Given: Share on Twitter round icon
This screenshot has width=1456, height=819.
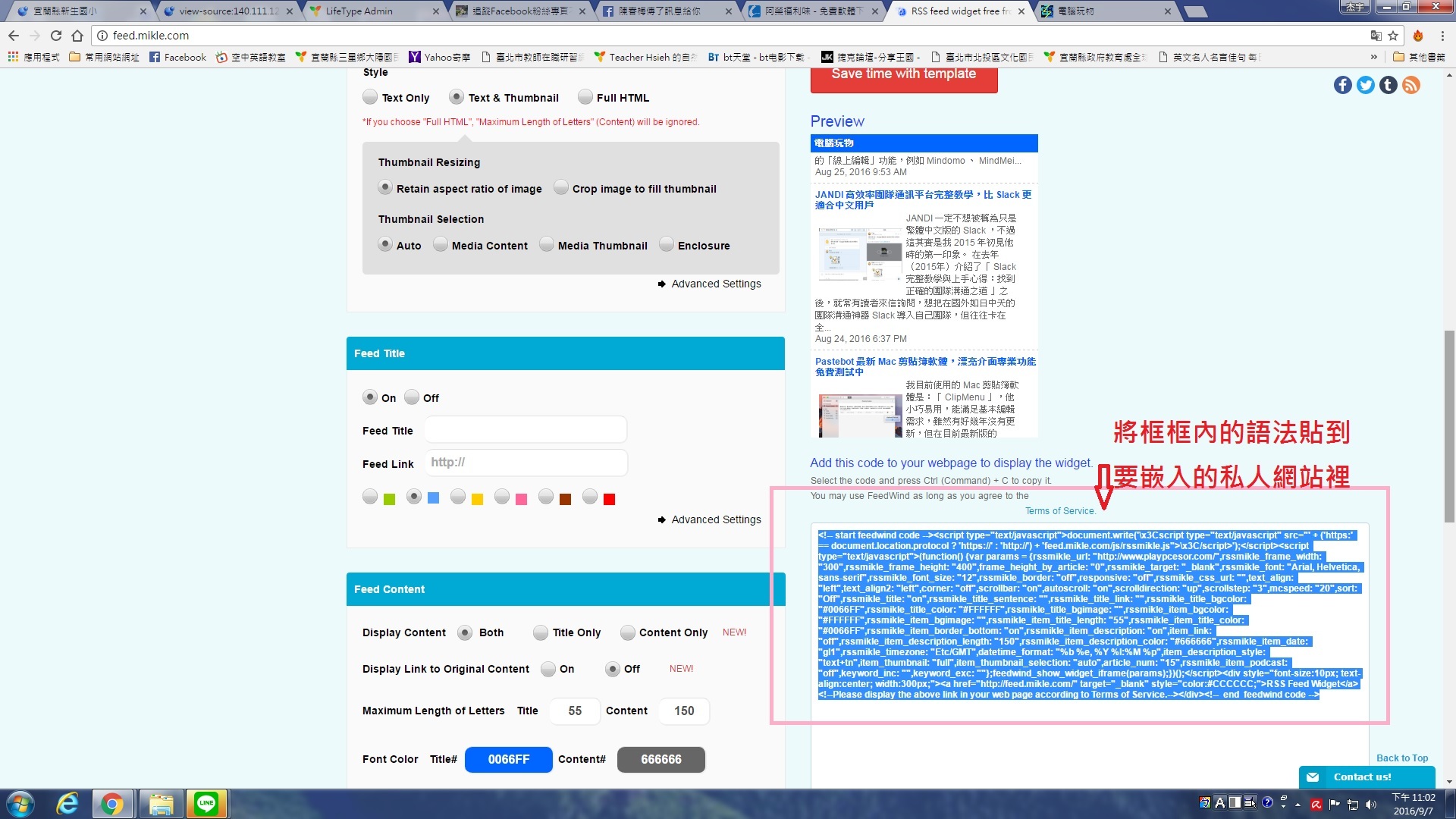Looking at the screenshot, I should [x=1366, y=85].
